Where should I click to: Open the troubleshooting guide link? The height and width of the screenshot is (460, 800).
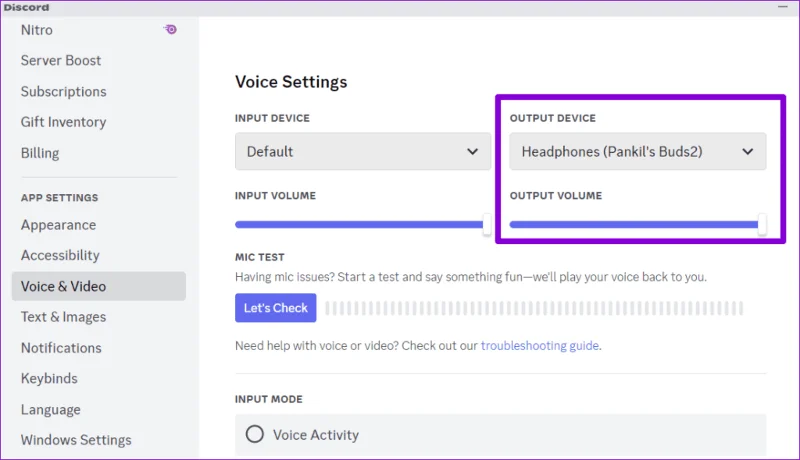(540, 346)
